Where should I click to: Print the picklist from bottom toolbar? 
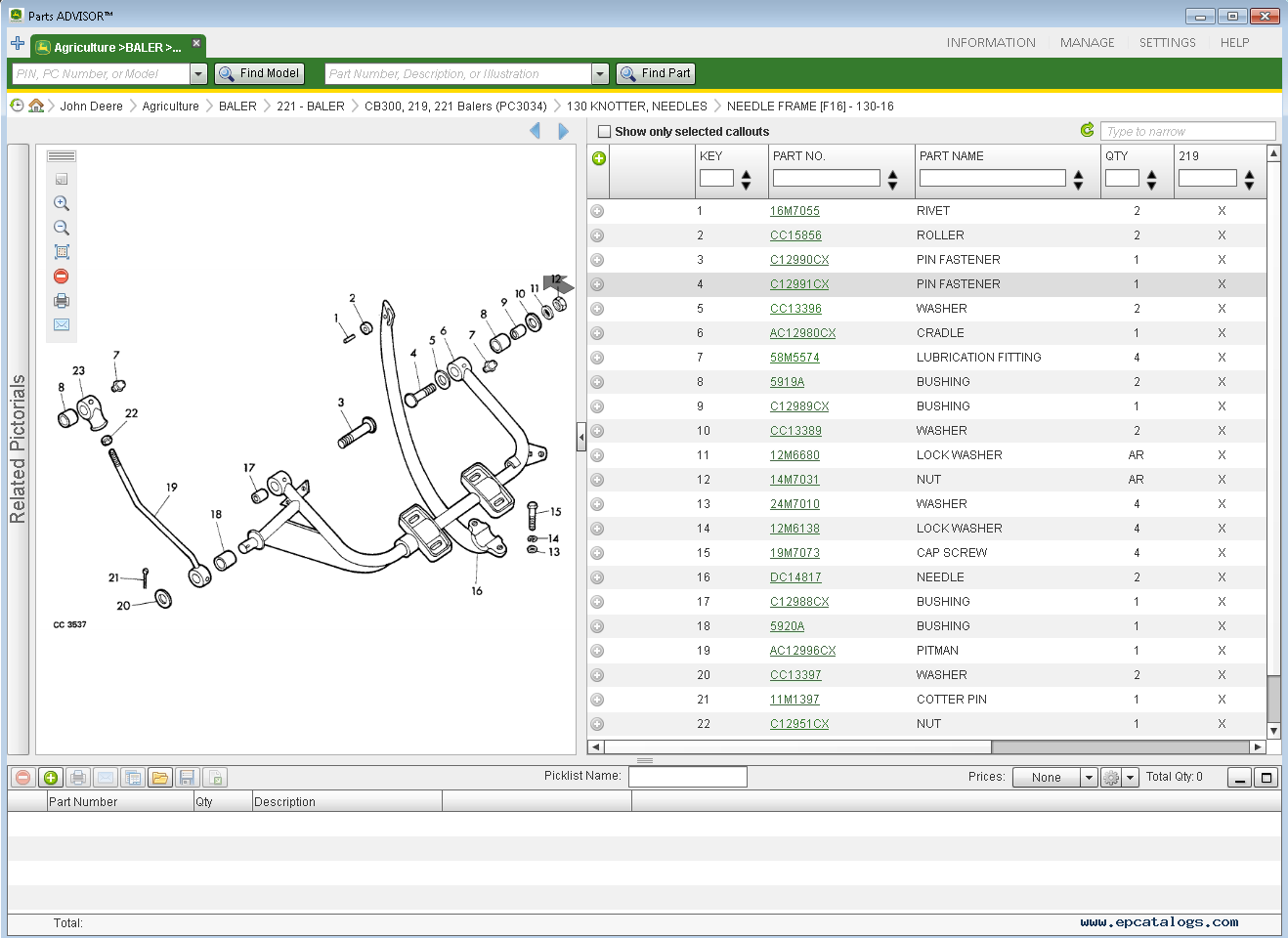[x=78, y=778]
